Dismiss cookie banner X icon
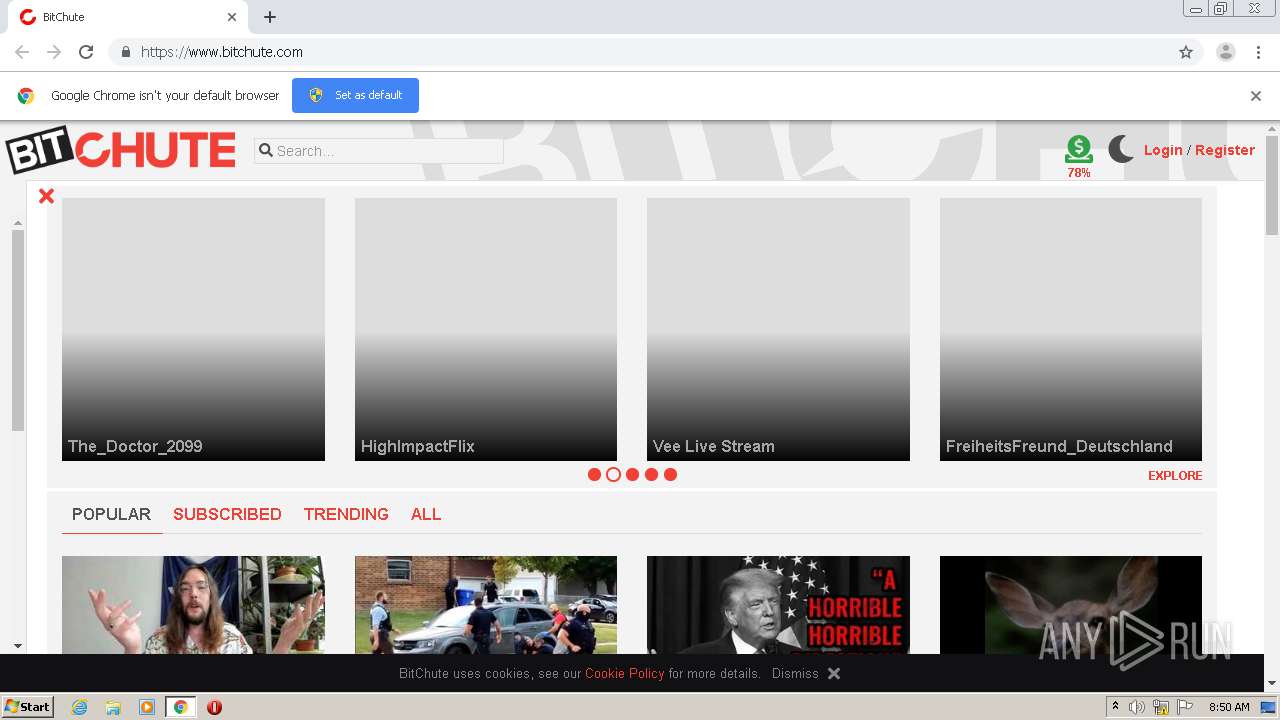 tap(834, 674)
